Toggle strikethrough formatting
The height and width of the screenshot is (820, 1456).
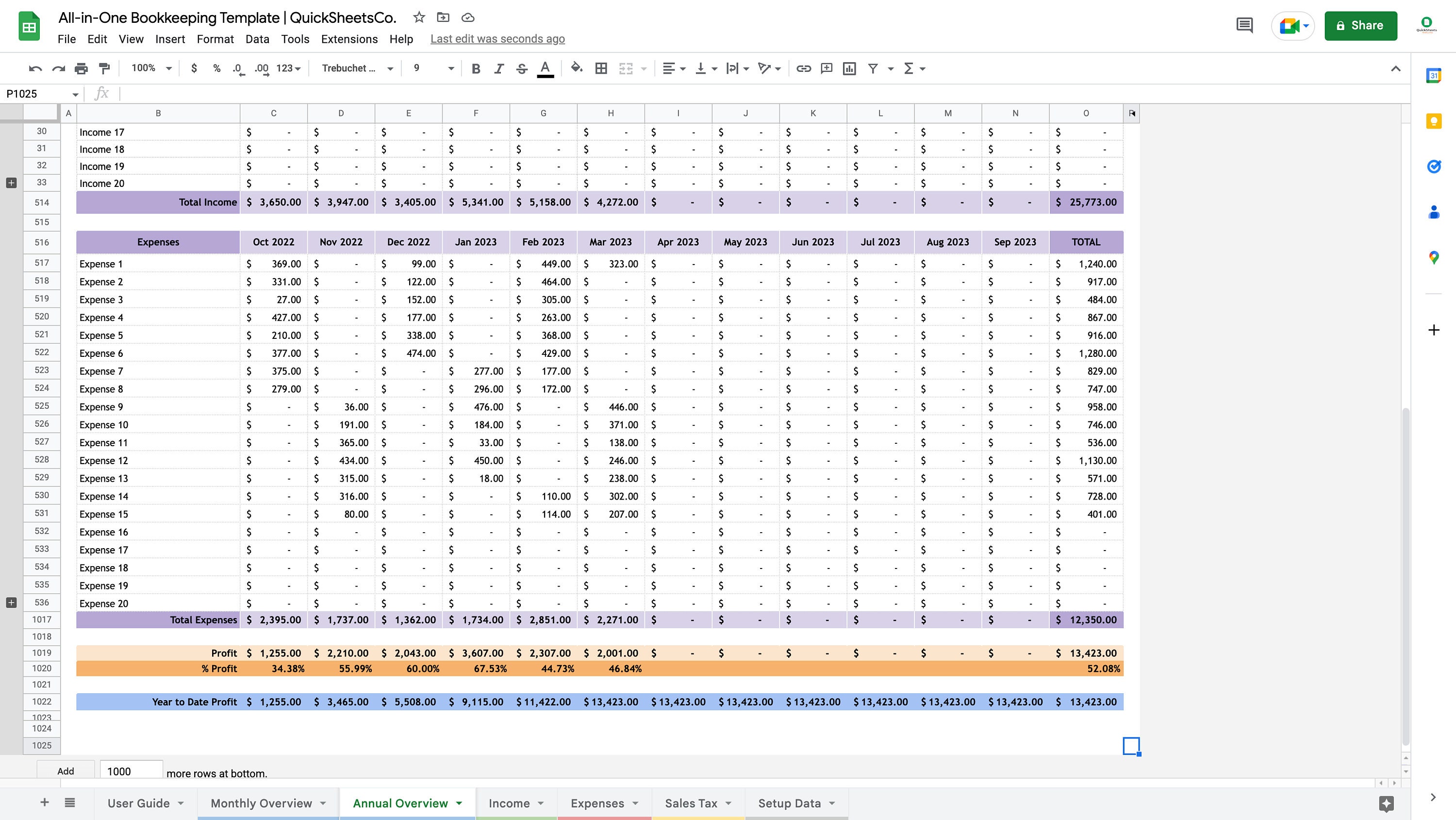pos(522,68)
